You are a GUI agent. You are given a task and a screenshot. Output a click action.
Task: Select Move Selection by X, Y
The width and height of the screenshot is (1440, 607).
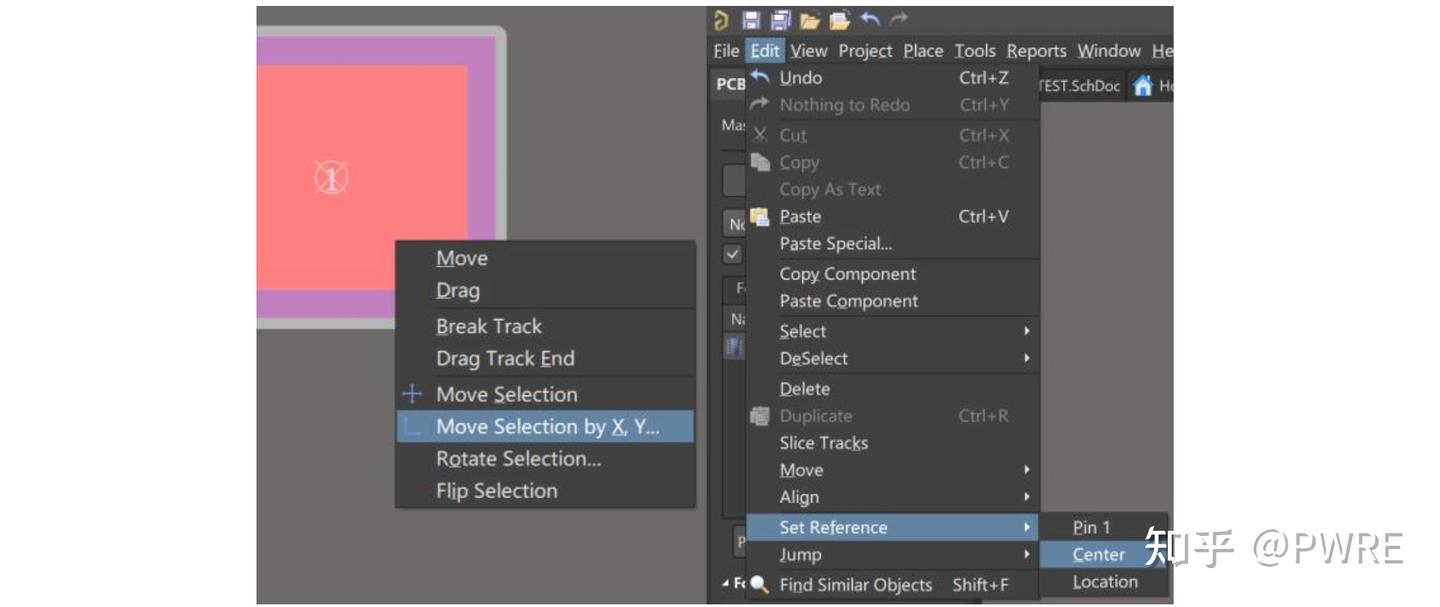pos(547,427)
